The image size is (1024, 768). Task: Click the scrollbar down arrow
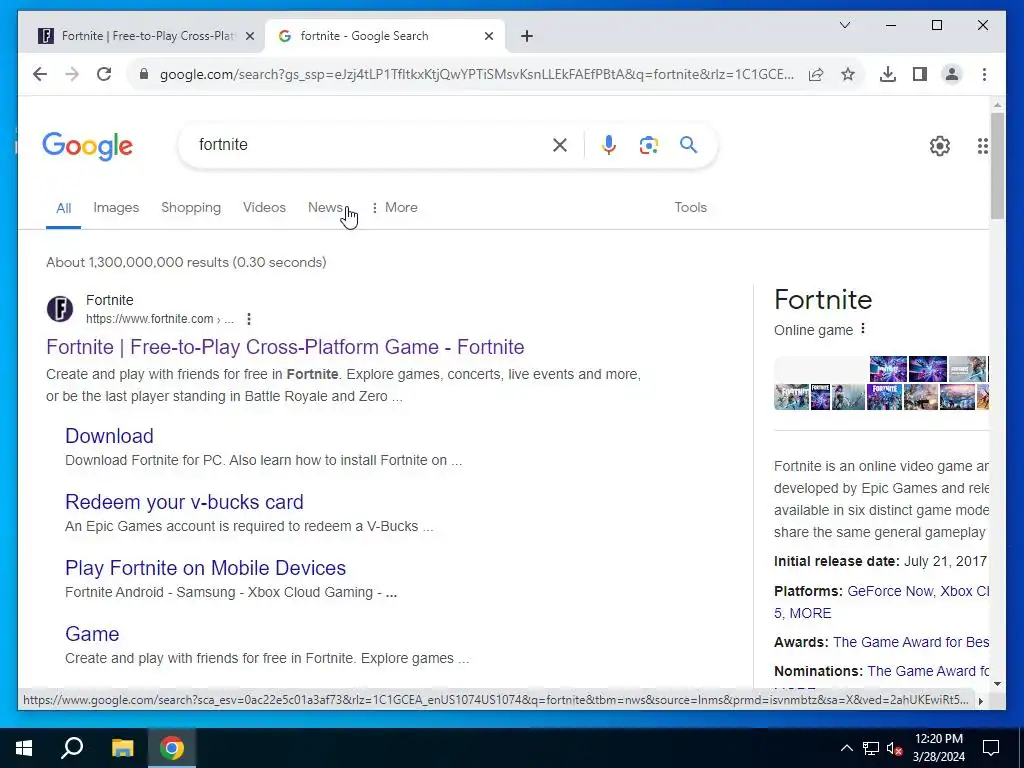coord(997,684)
